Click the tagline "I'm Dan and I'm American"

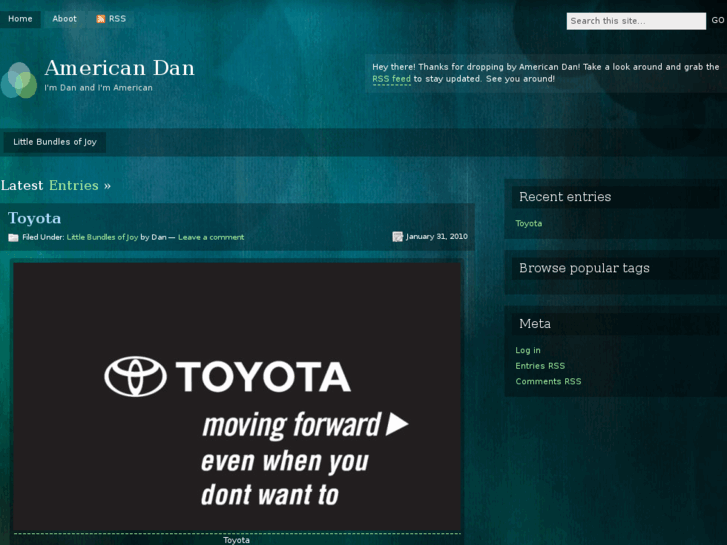98,88
